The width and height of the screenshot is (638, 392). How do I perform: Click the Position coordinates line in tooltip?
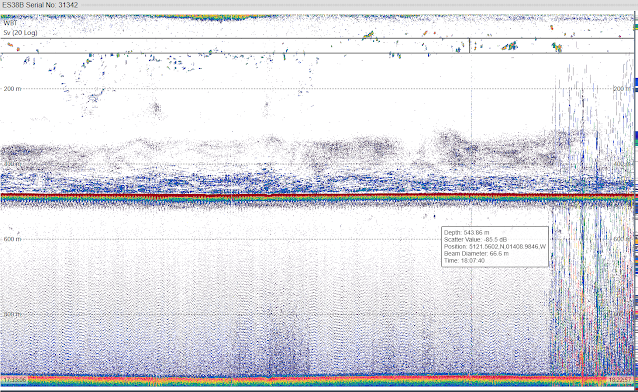tap(495, 247)
